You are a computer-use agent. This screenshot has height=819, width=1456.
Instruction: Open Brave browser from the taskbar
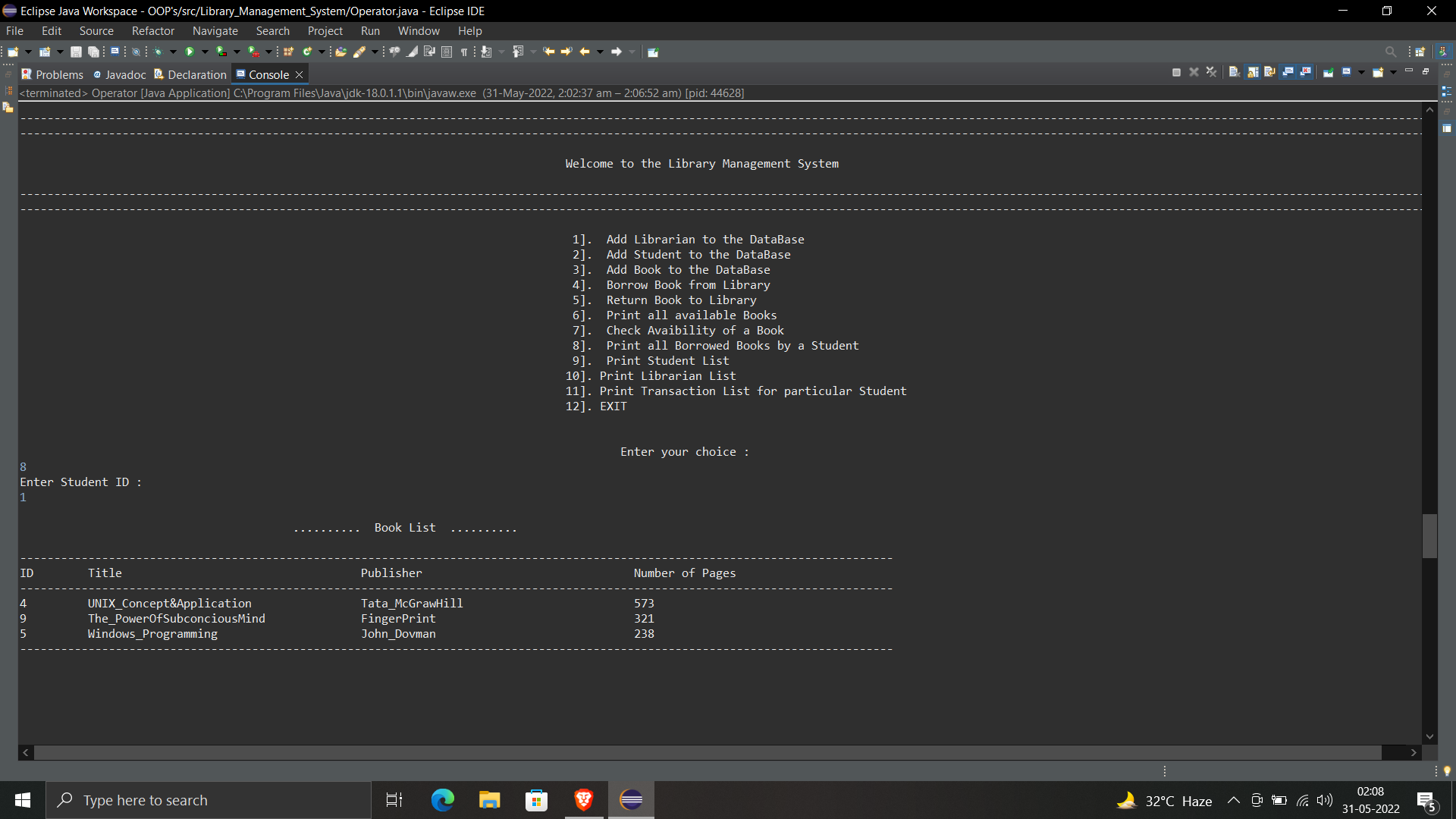[583, 800]
